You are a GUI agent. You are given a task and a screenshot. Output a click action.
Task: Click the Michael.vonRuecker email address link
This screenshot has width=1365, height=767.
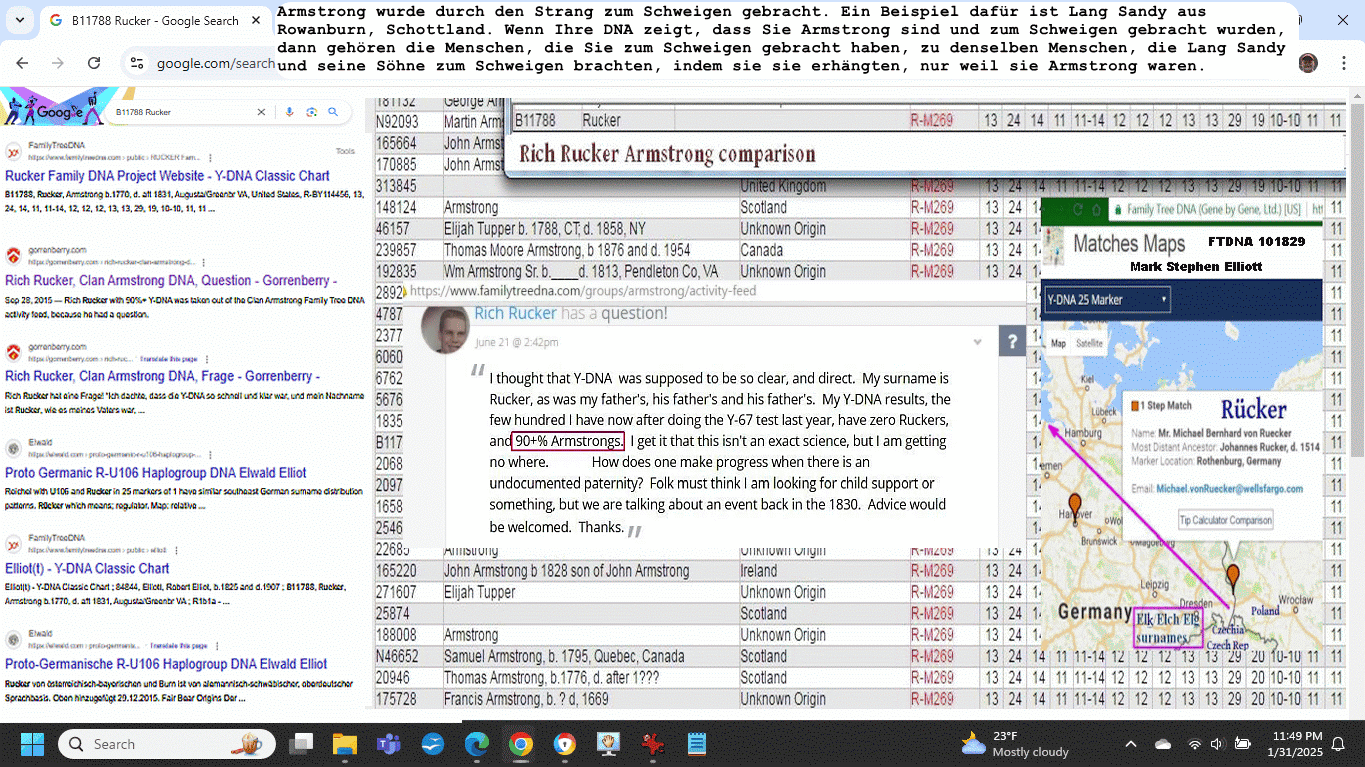coord(1229,489)
